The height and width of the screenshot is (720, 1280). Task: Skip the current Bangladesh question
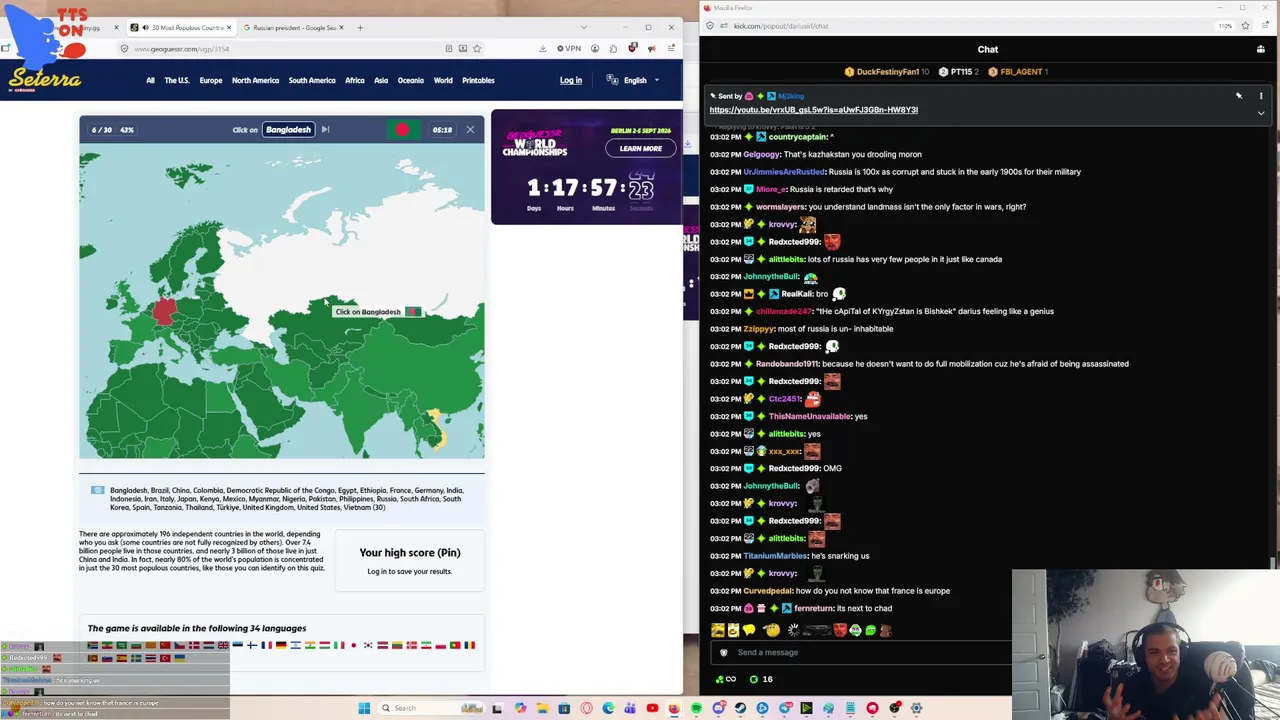[325, 129]
